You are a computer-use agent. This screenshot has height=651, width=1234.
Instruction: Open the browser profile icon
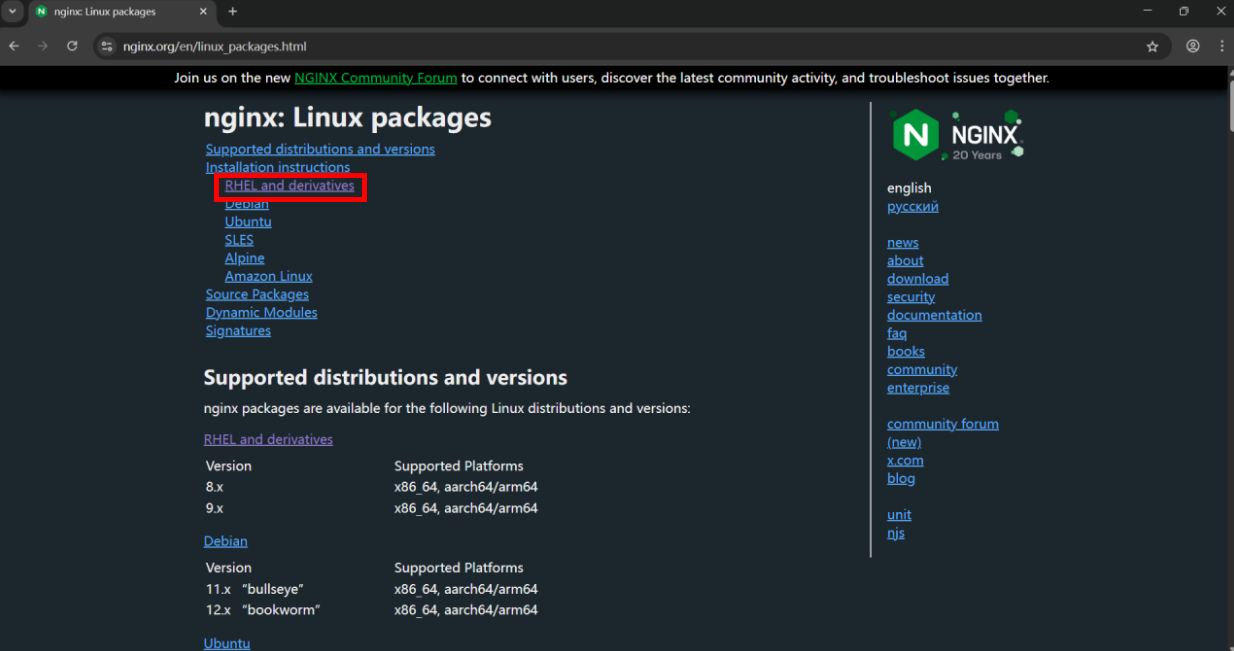(x=1193, y=46)
